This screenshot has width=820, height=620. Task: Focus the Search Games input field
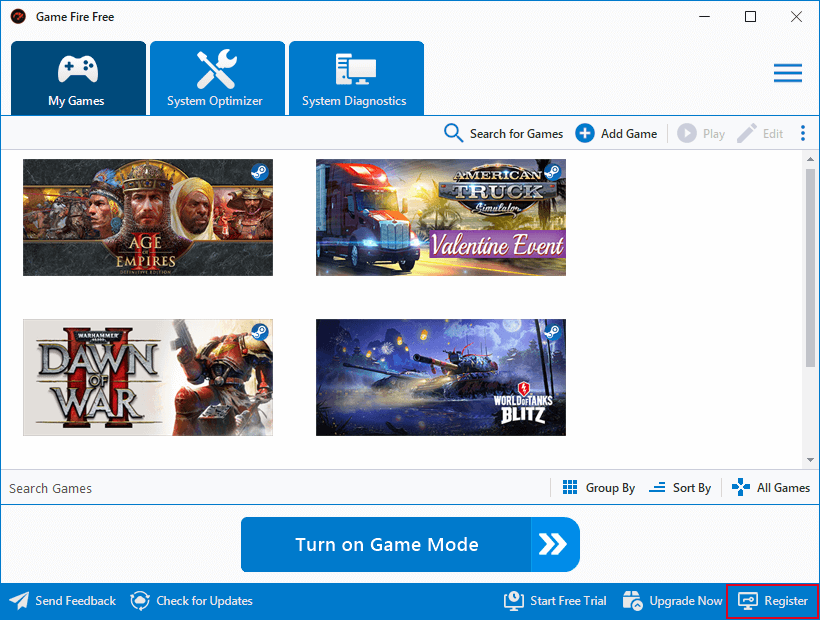pos(275,488)
